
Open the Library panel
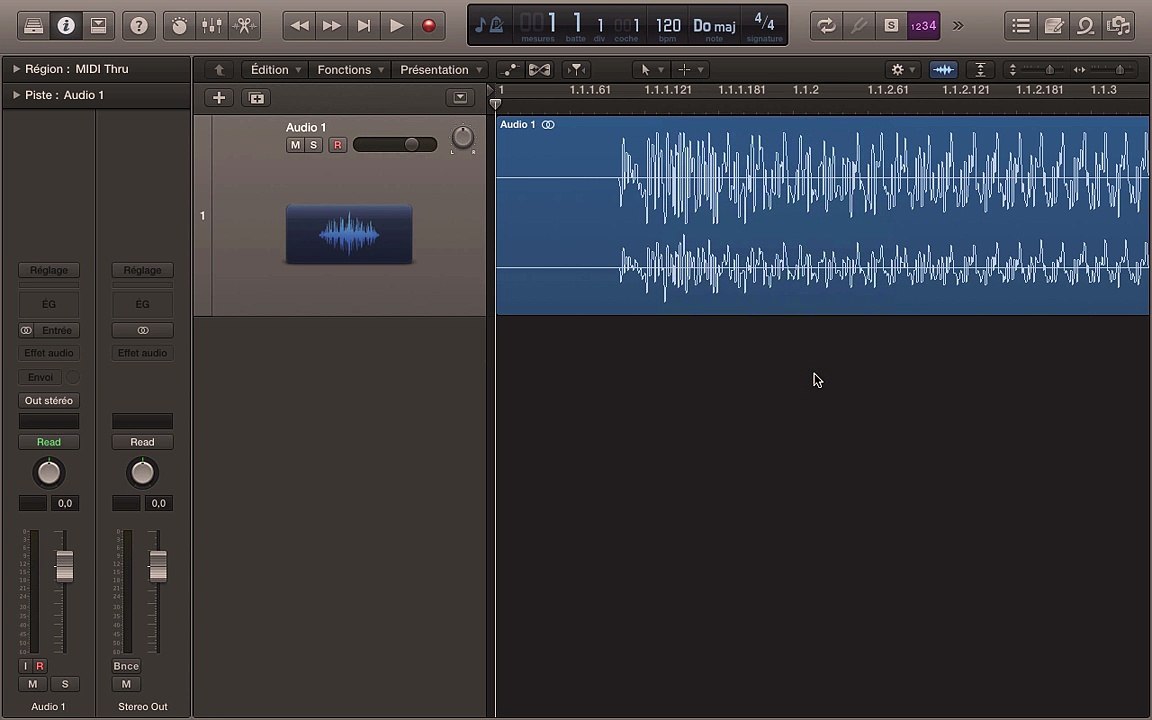(33, 26)
